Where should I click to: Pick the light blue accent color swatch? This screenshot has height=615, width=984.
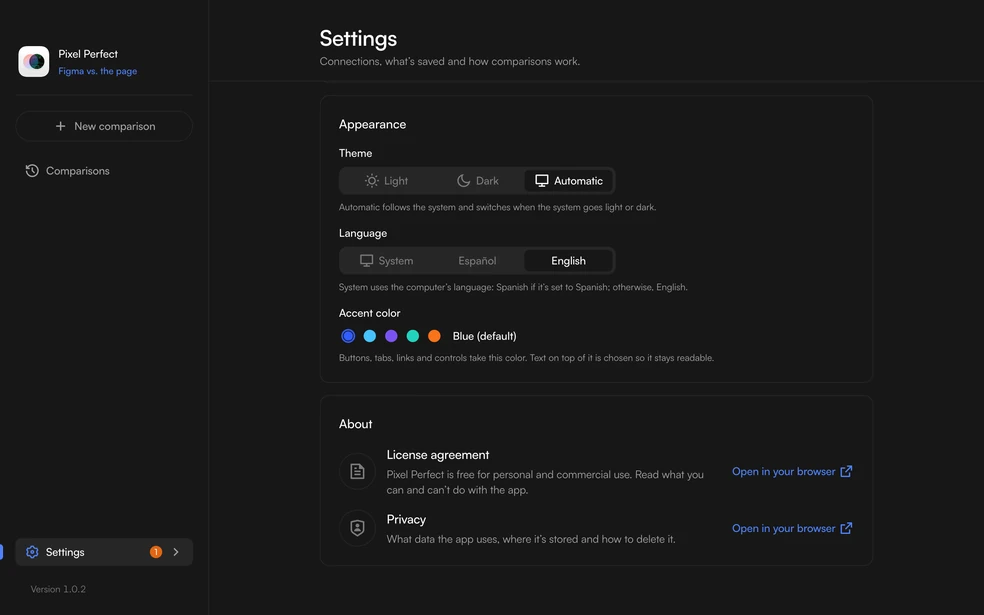pos(370,336)
